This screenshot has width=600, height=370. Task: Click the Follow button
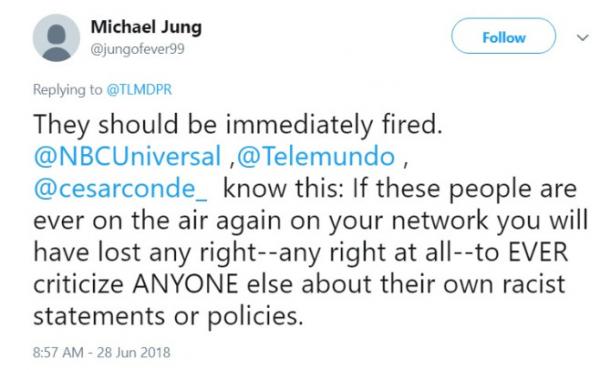(503, 36)
